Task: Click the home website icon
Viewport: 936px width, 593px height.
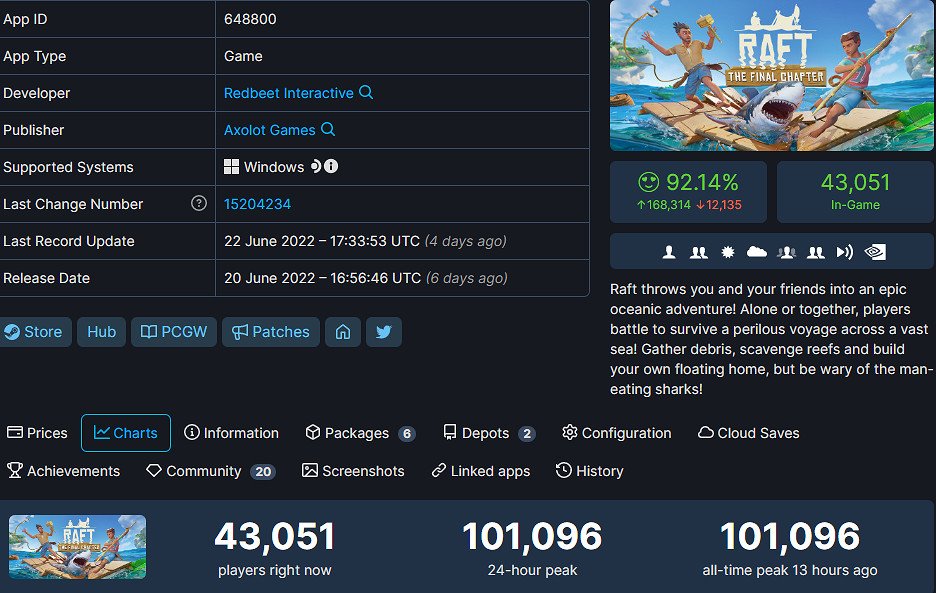Action: (x=343, y=331)
